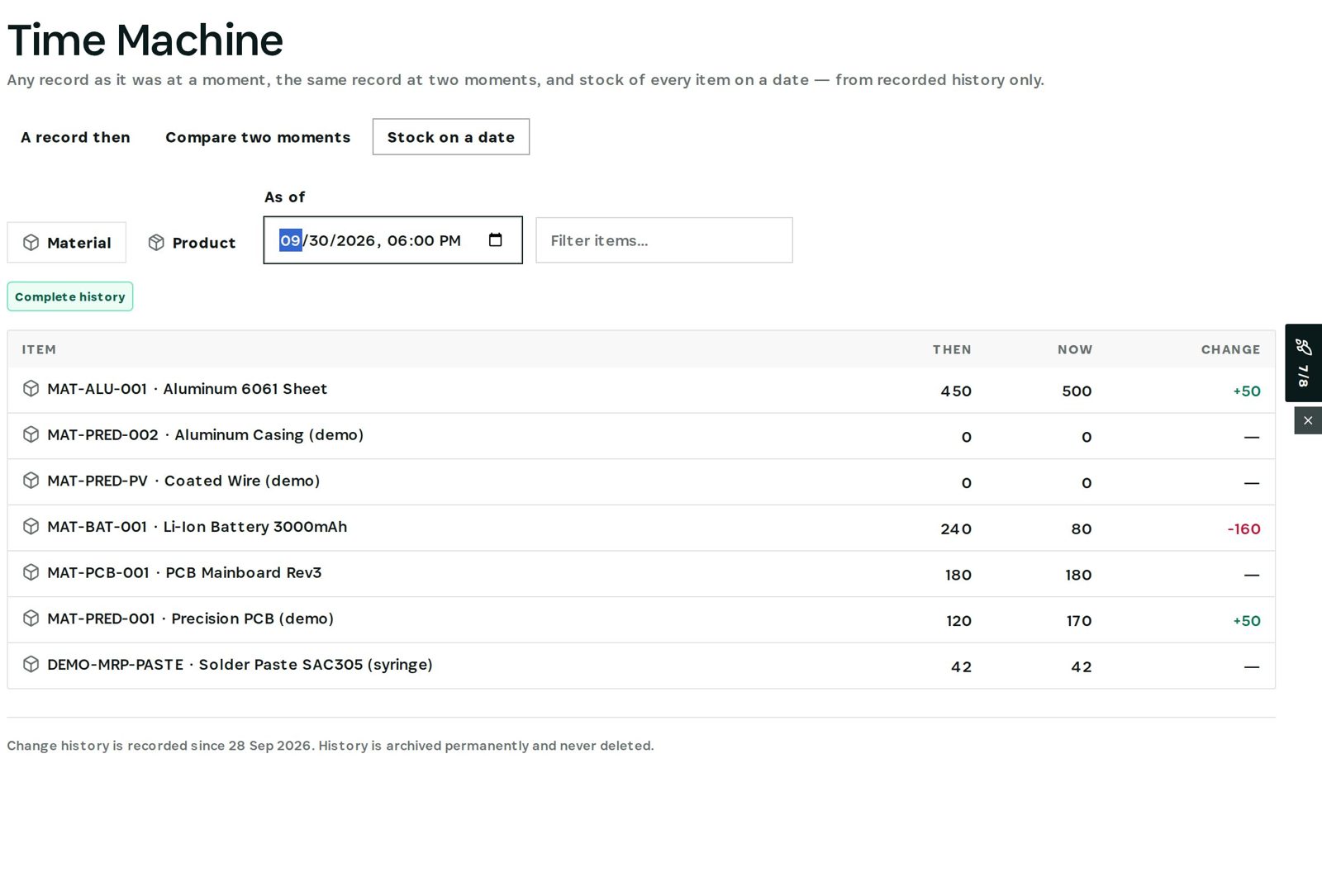Click the CHANGE column header
The height and width of the screenshot is (896, 1322).
click(x=1230, y=349)
